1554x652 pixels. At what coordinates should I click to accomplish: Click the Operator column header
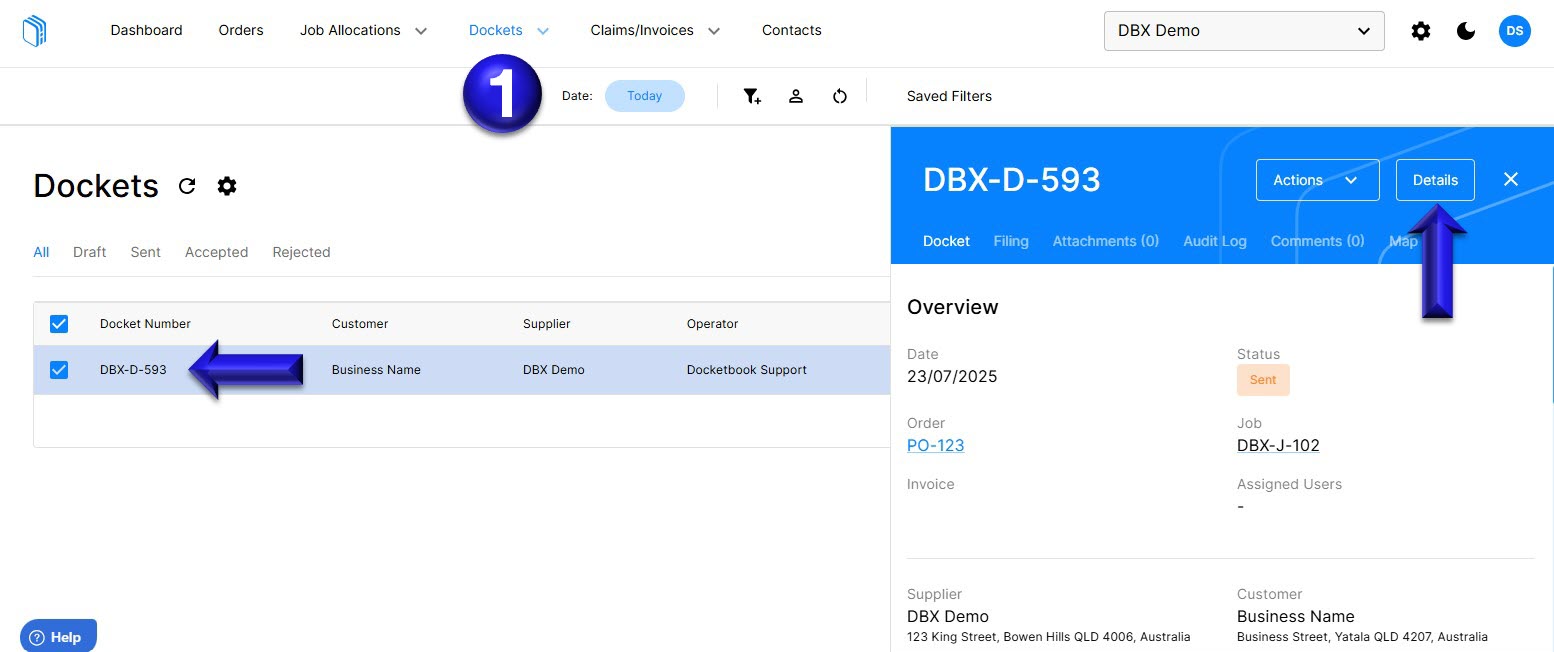click(x=712, y=324)
